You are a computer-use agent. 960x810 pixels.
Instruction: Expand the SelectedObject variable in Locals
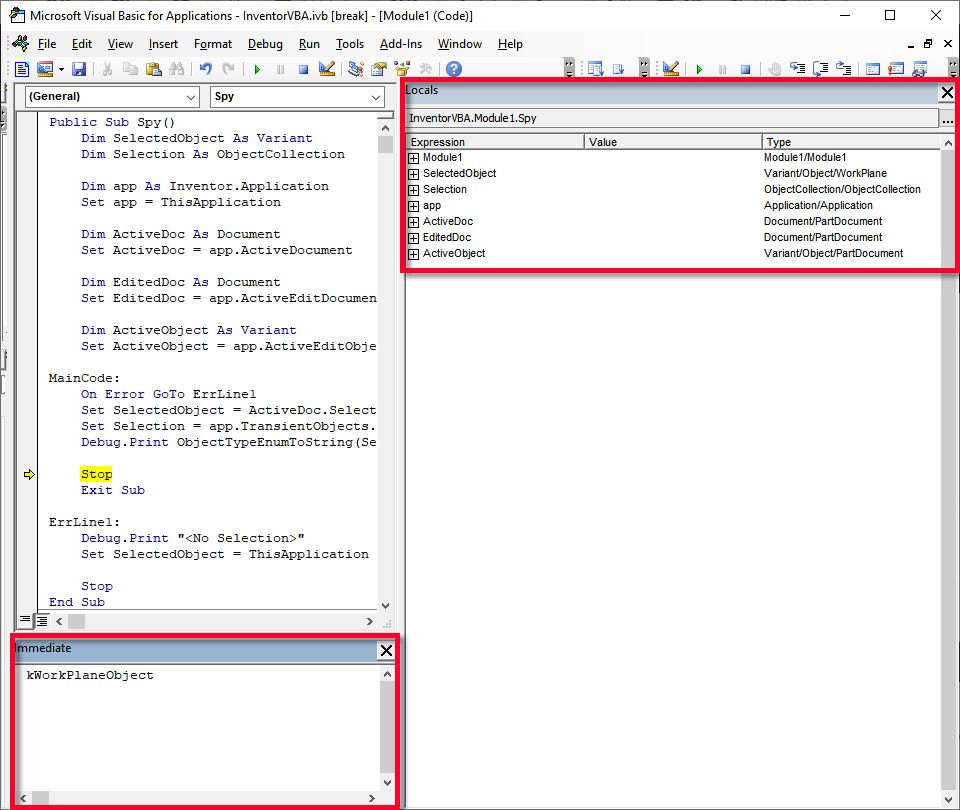click(413, 174)
